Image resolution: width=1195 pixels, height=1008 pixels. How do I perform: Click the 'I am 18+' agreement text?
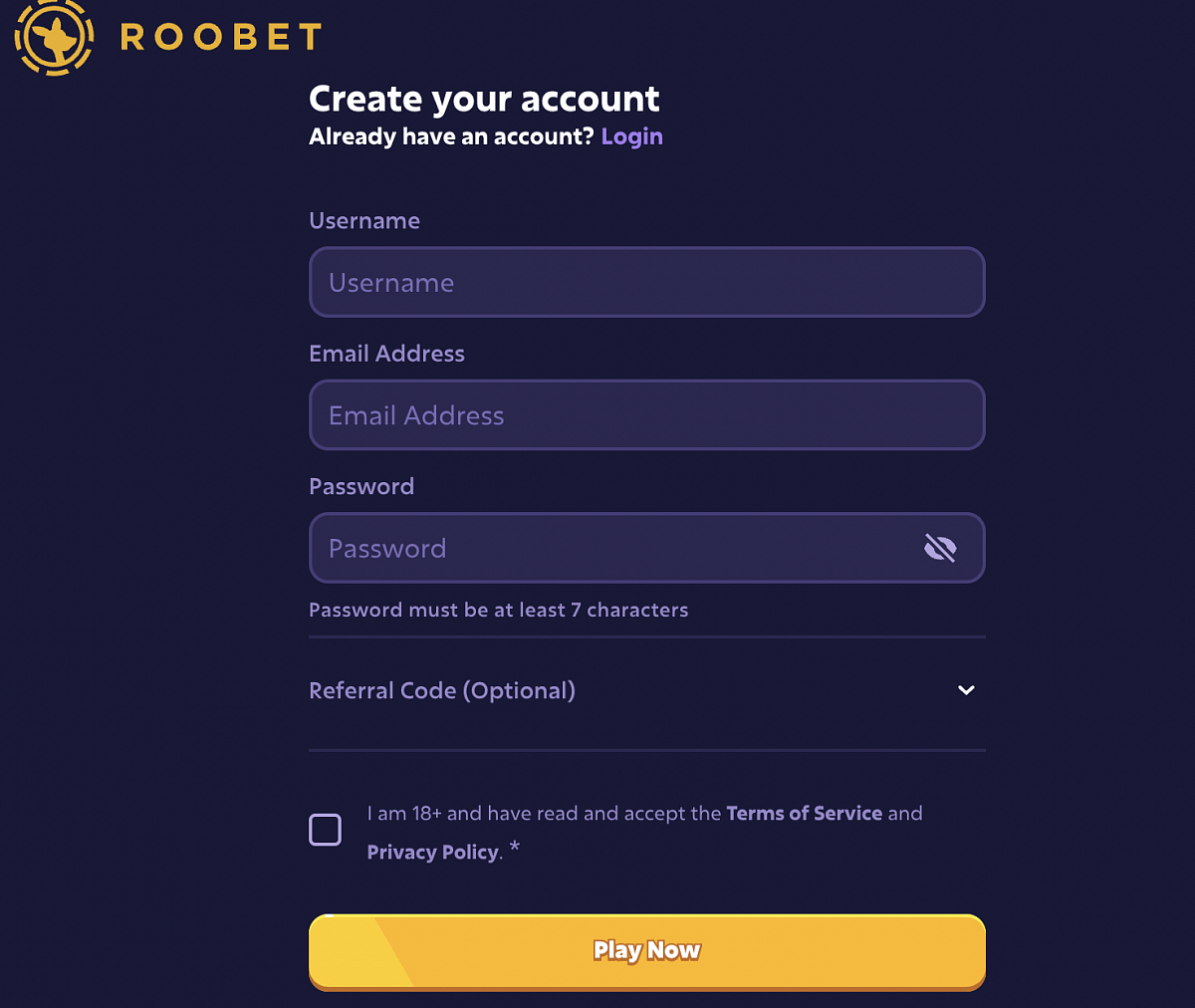coord(543,813)
